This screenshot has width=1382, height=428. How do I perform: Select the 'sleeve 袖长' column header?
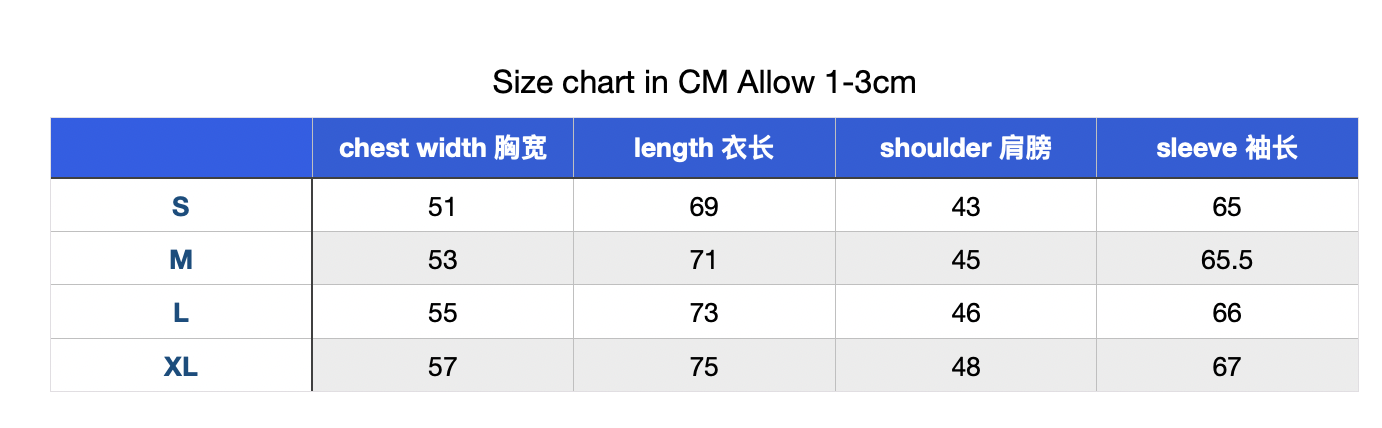[1227, 148]
